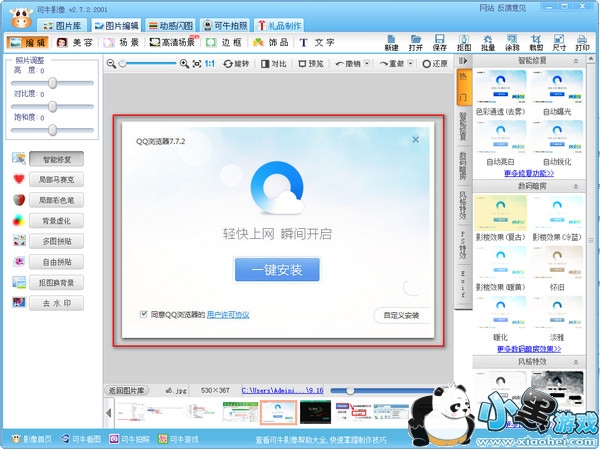Click the 自由拼贴 button

tap(57, 262)
